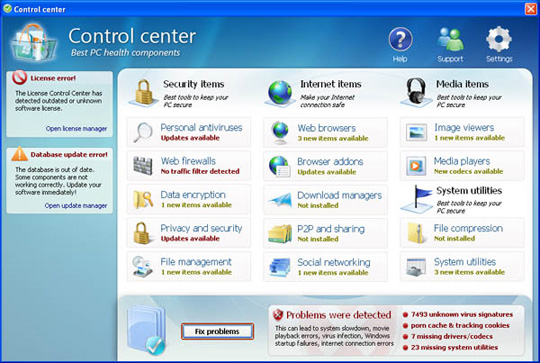
Task: Click the System utilities flag icon
Action: click(417, 199)
